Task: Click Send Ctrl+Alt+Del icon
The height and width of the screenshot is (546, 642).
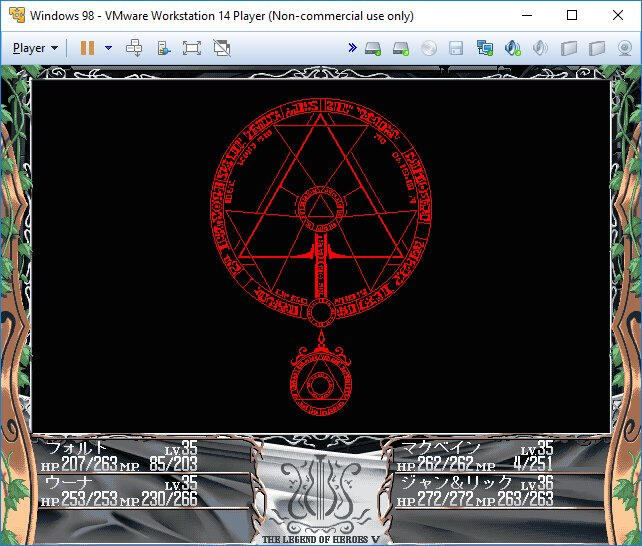Action: click(135, 48)
